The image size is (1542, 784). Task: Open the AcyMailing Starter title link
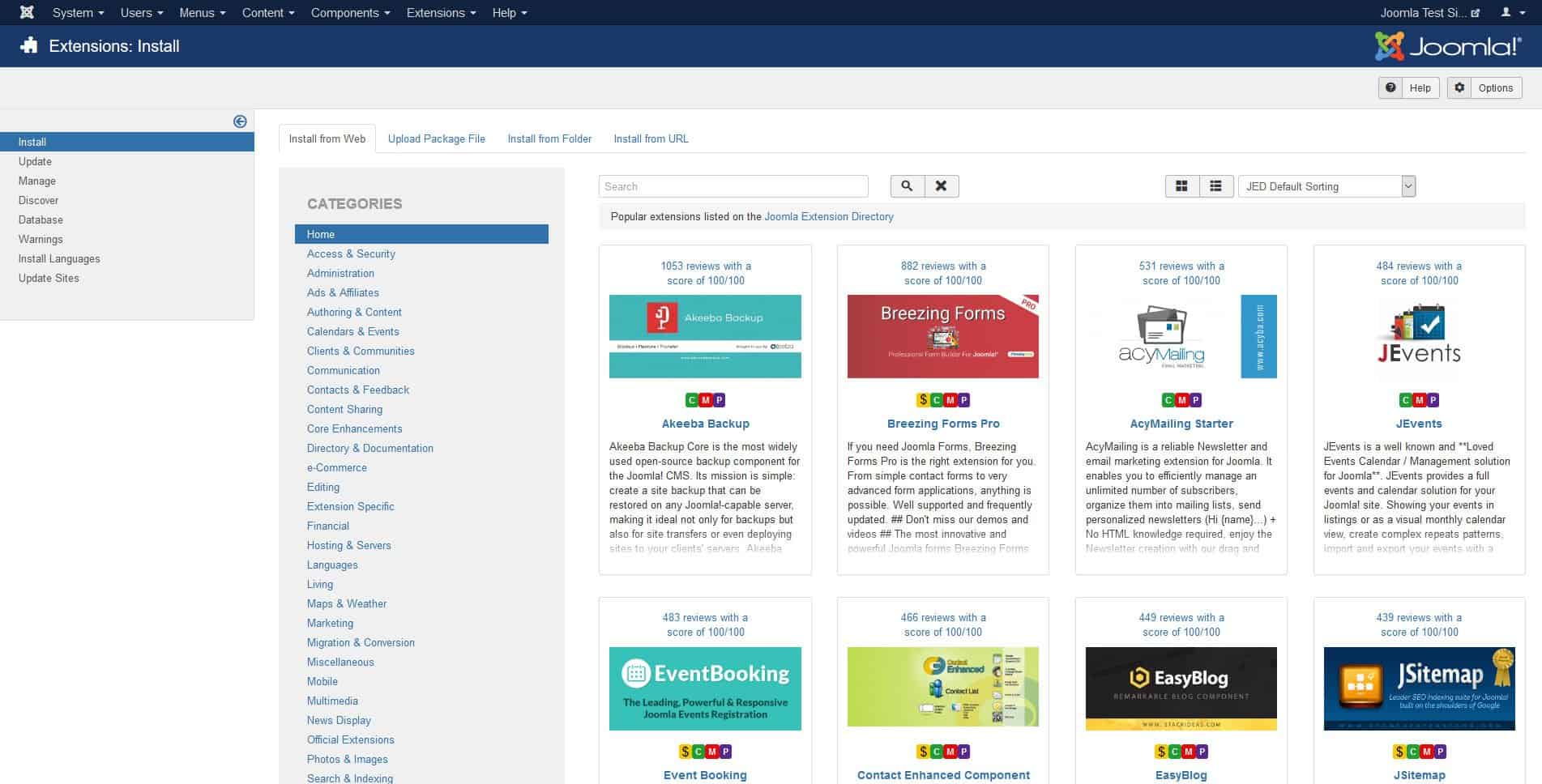click(x=1181, y=424)
